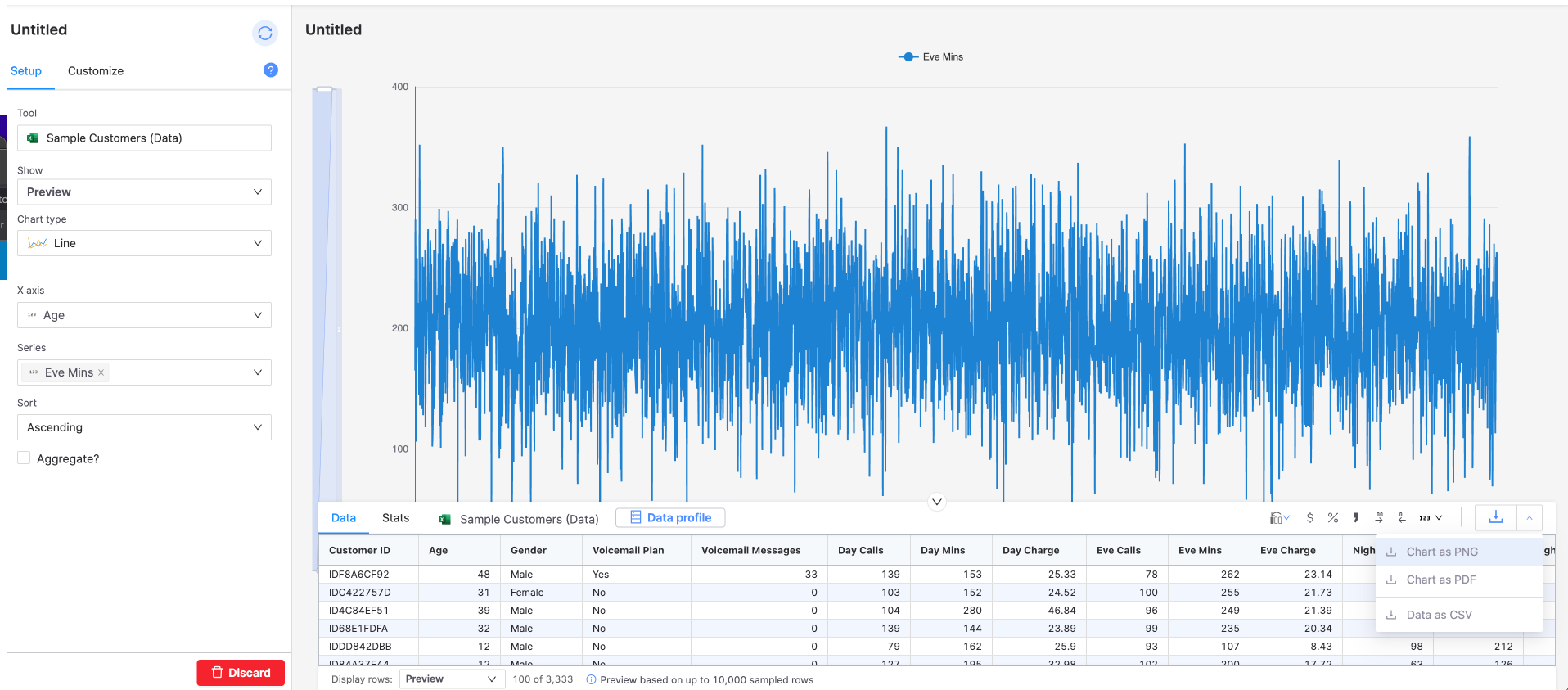Image resolution: width=1568 pixels, height=690 pixels.
Task: Select the cell IDF8A6CF92
Action: 368,575
